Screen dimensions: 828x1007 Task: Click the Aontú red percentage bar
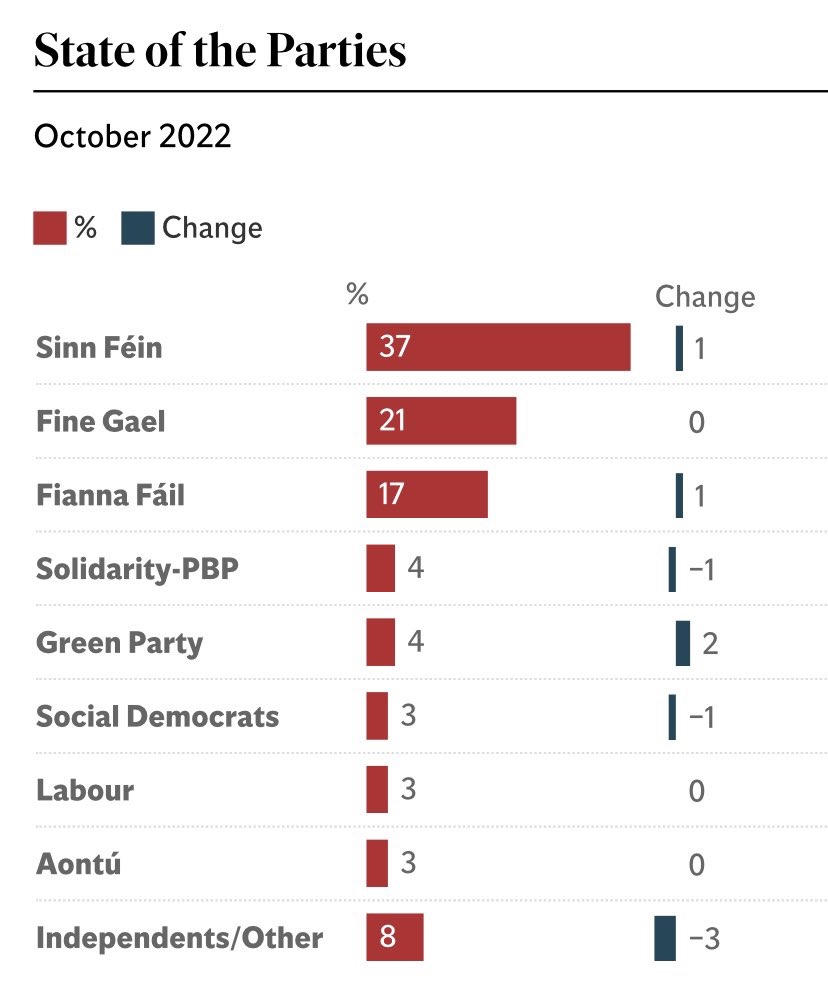point(377,863)
